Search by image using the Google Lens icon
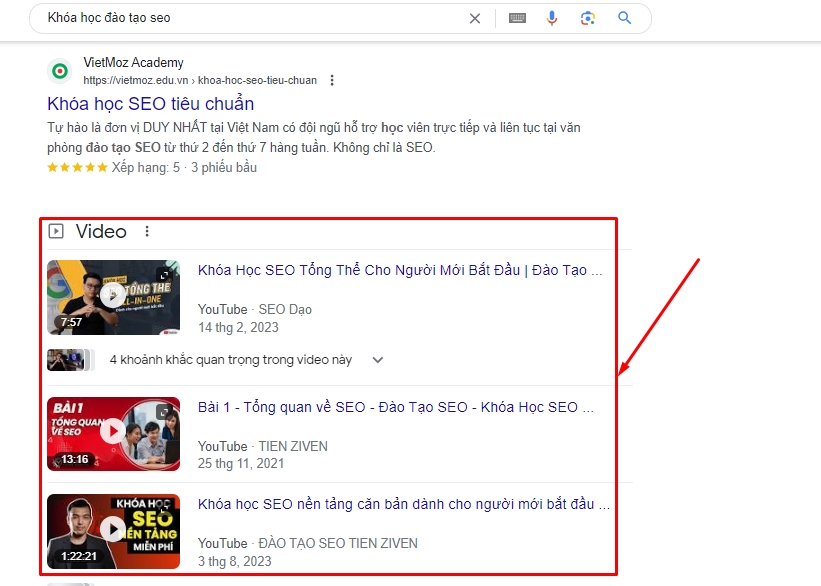Screen dimensions: 821x586 coord(588,18)
